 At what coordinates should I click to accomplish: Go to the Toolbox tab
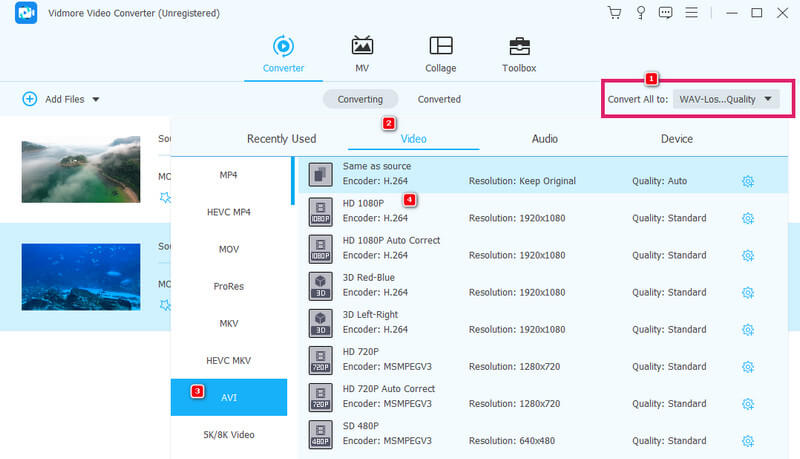coord(519,54)
